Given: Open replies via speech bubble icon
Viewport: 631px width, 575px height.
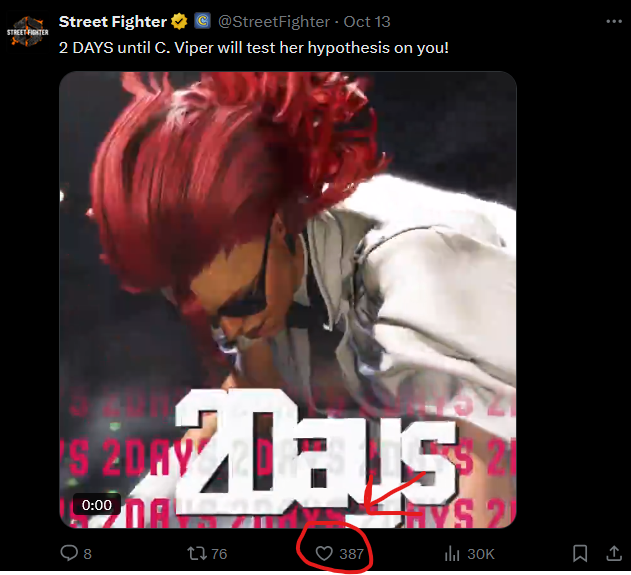Looking at the screenshot, I should (69, 553).
